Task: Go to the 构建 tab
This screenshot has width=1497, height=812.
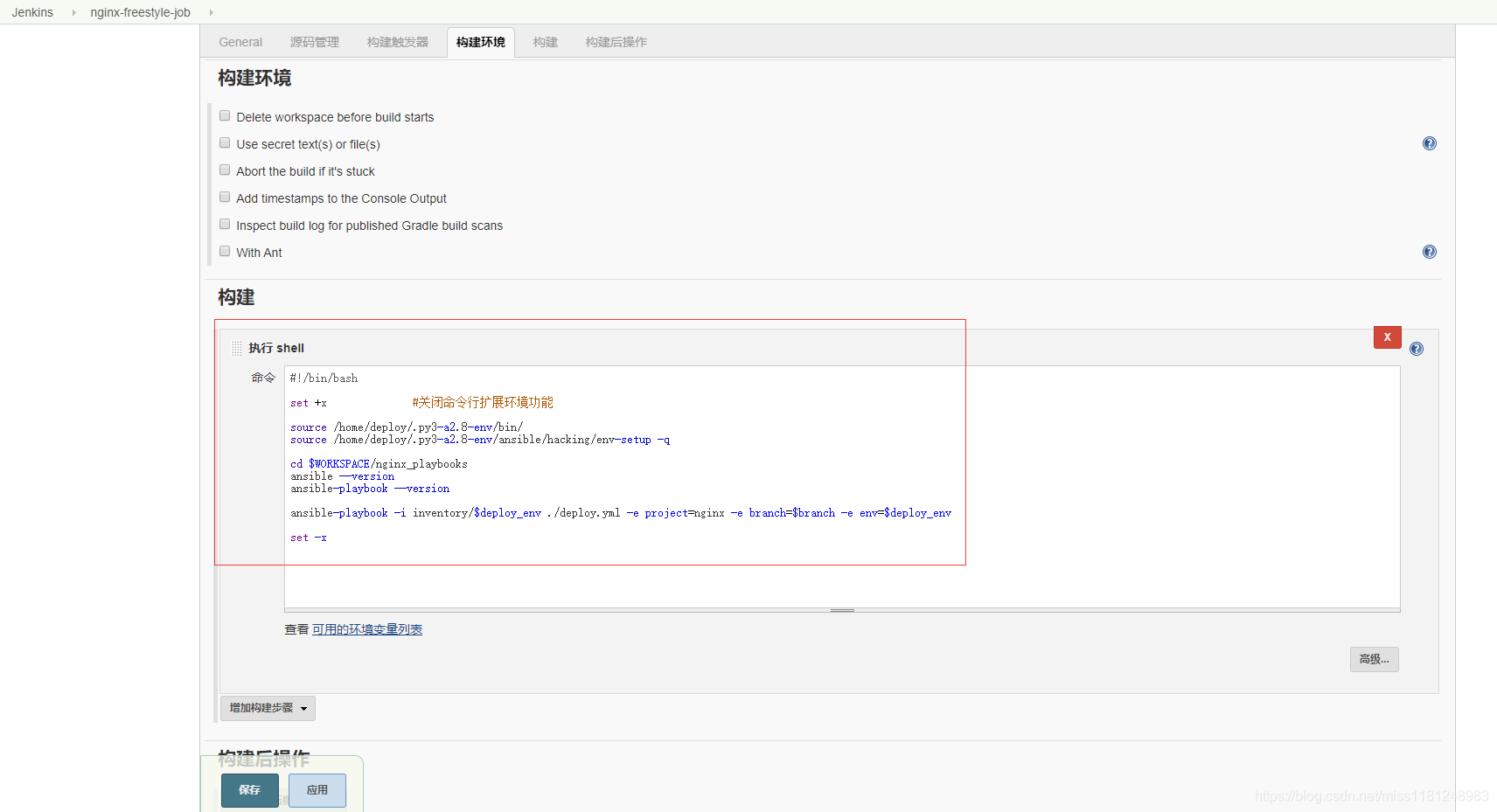Action: pos(546,42)
